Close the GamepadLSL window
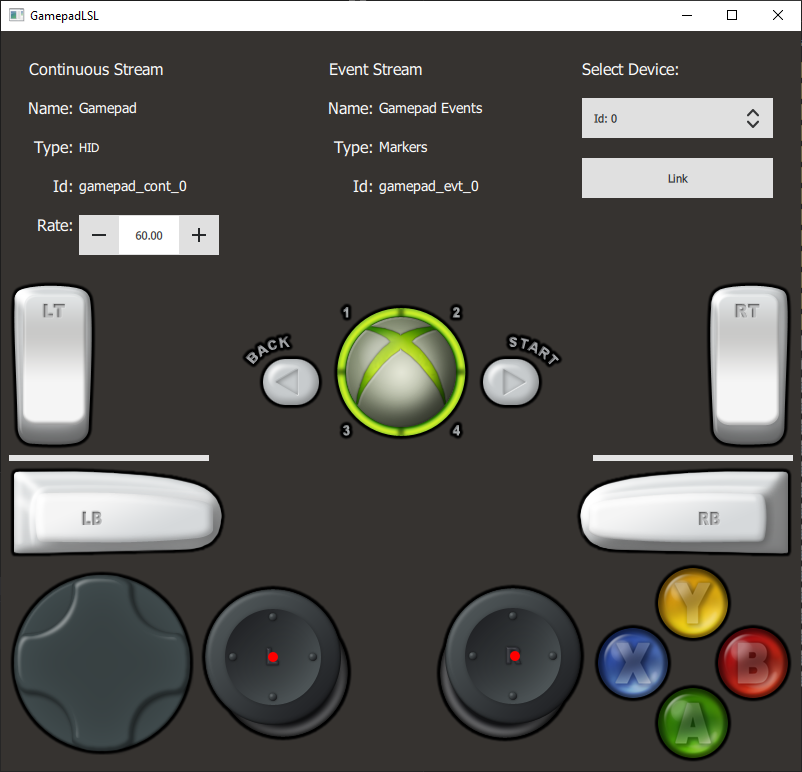 pos(777,15)
